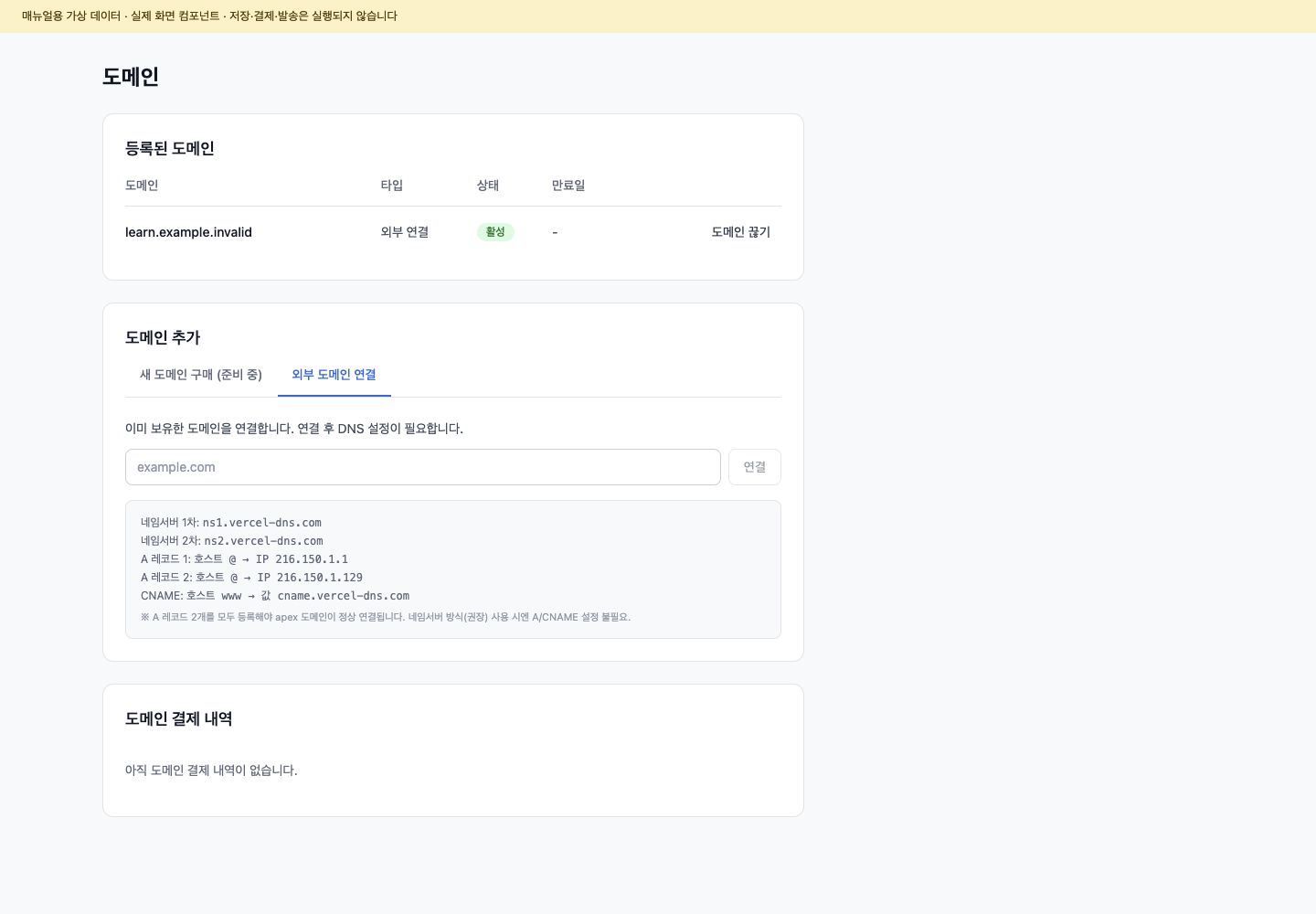The height and width of the screenshot is (914, 1316).
Task: Select the A record 216.150.1.129 line
Action: [251, 578]
